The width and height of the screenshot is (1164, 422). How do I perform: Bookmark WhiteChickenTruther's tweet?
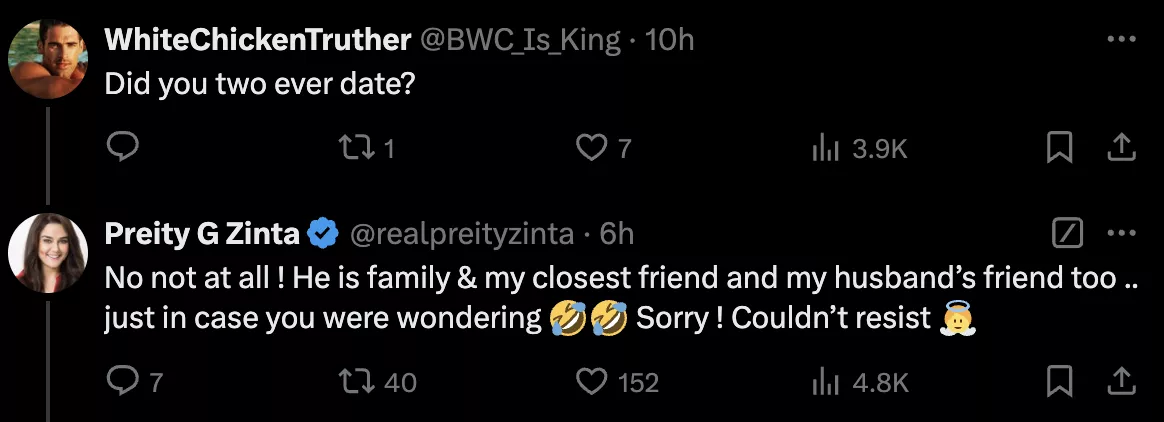click(x=1057, y=149)
